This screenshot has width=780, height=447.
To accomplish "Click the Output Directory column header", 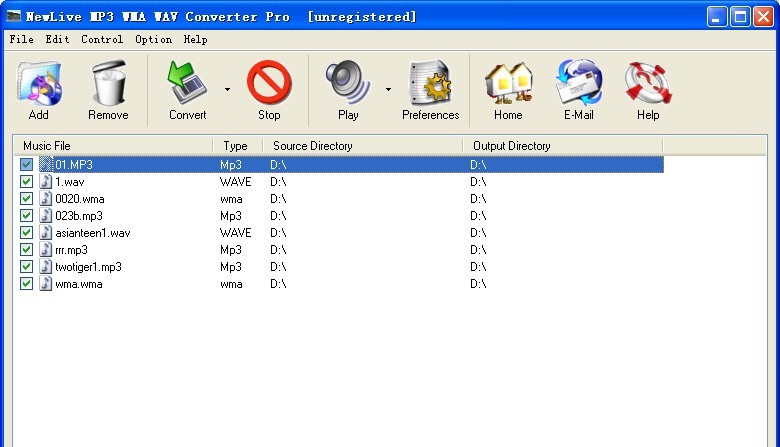I will click(562, 146).
